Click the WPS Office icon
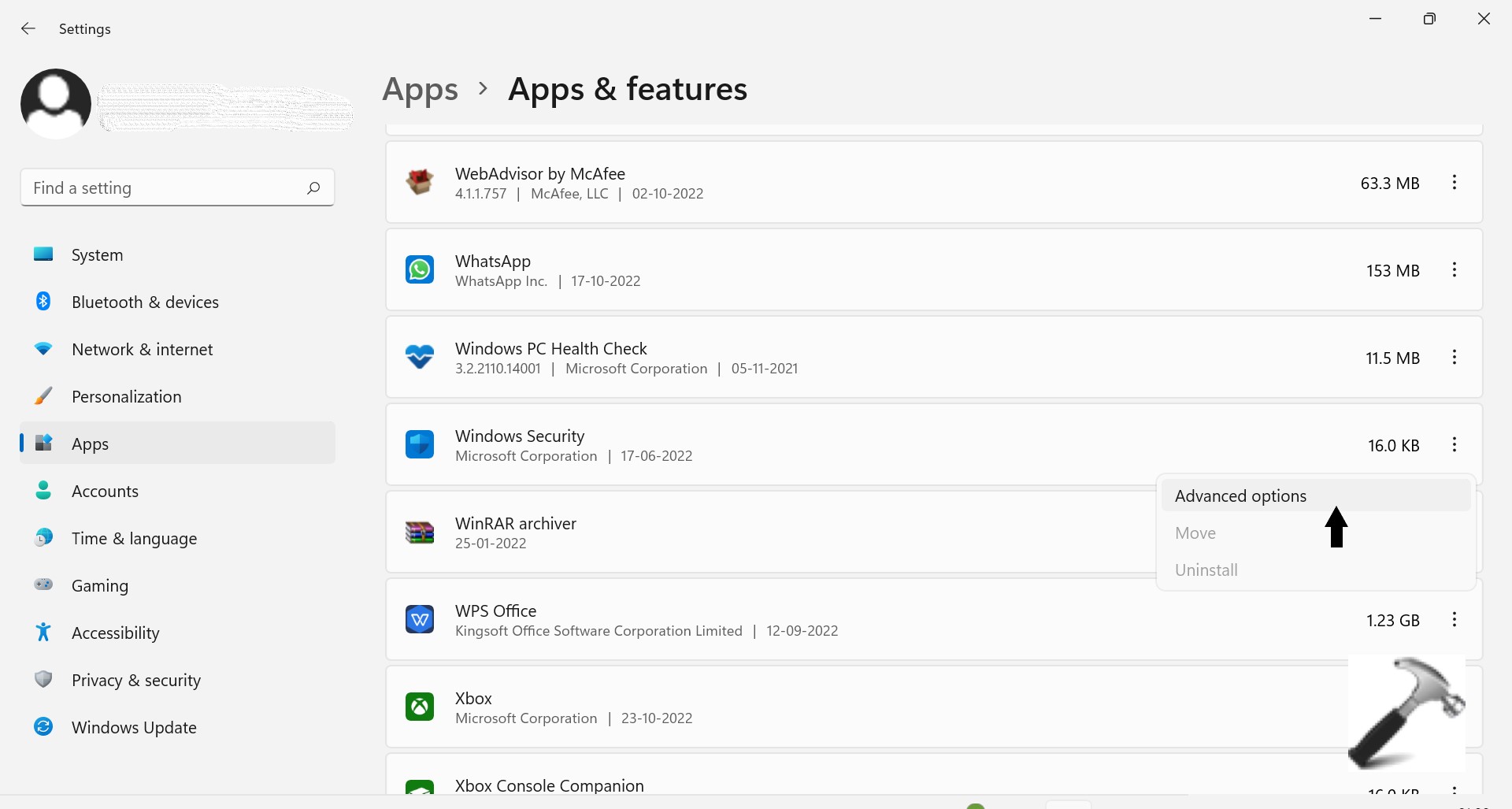1512x809 pixels. (419, 620)
